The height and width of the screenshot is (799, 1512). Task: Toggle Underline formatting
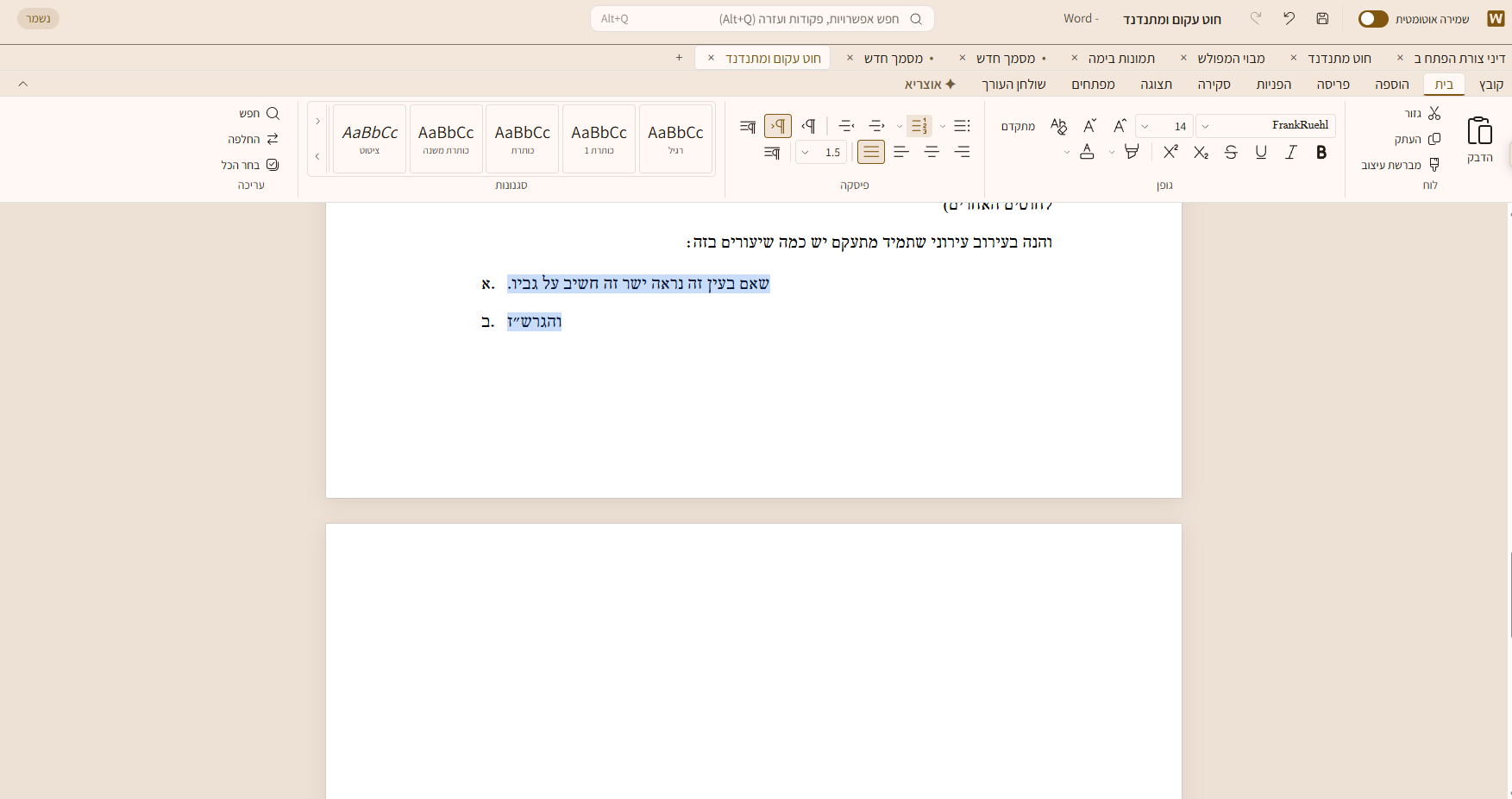tap(1261, 153)
